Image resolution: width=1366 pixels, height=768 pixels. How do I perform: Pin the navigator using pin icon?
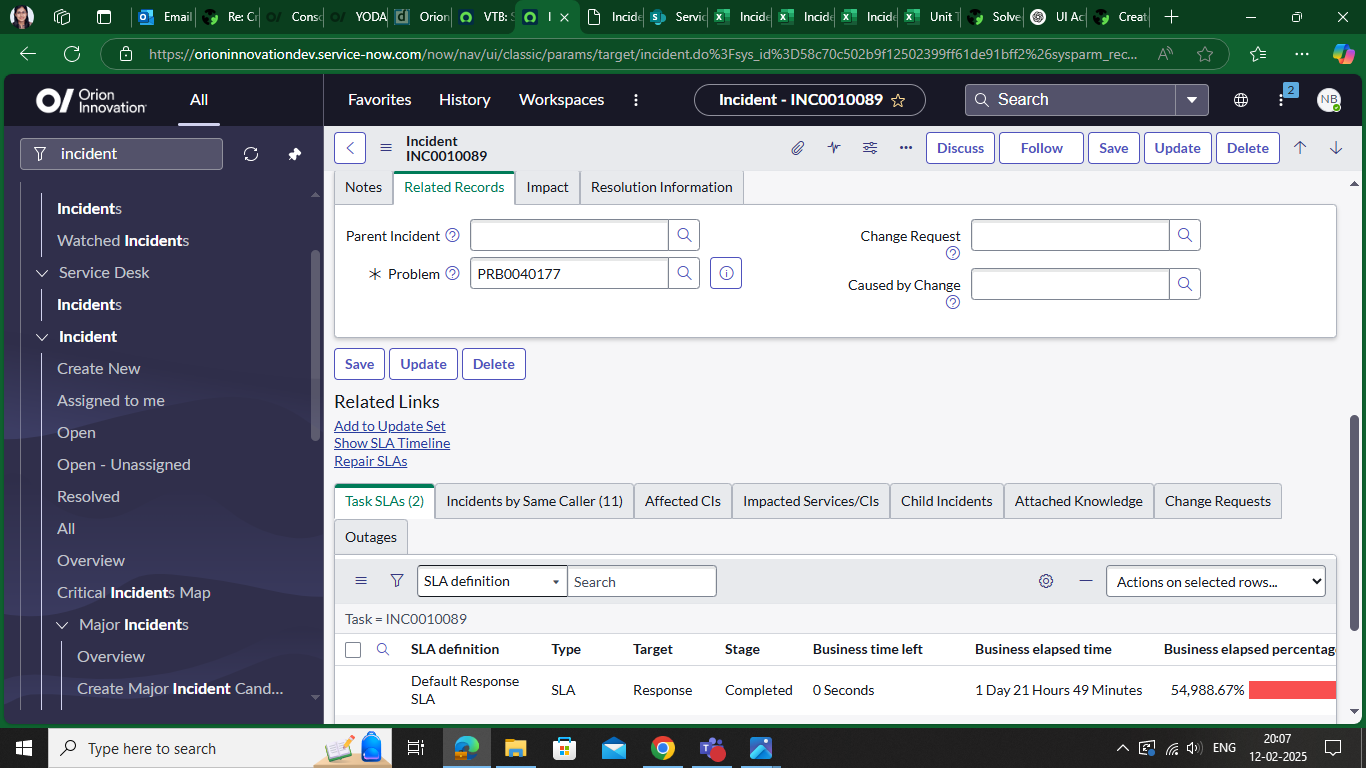[294, 154]
